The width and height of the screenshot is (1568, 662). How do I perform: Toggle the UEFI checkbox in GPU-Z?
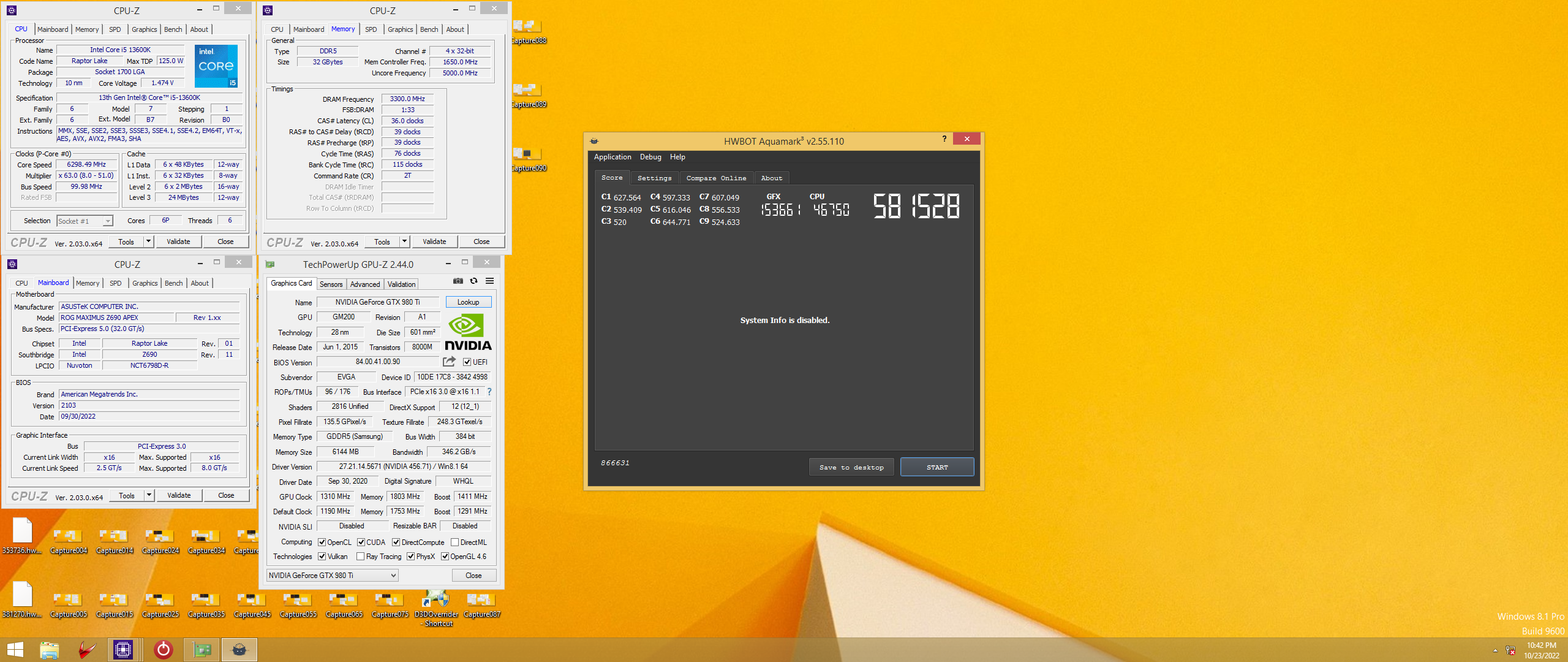[467, 362]
